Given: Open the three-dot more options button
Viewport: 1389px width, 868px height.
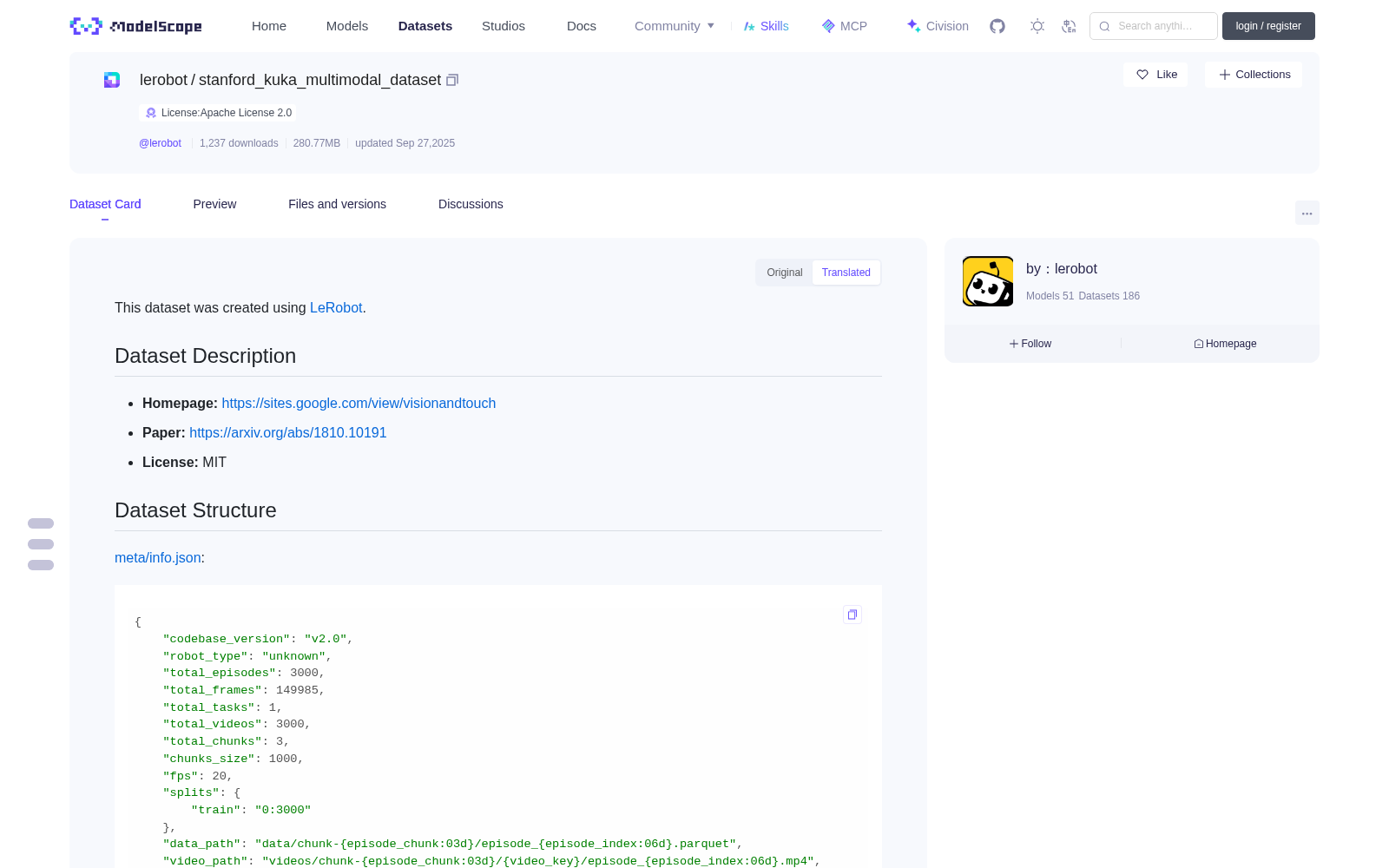Looking at the screenshot, I should (x=1307, y=213).
